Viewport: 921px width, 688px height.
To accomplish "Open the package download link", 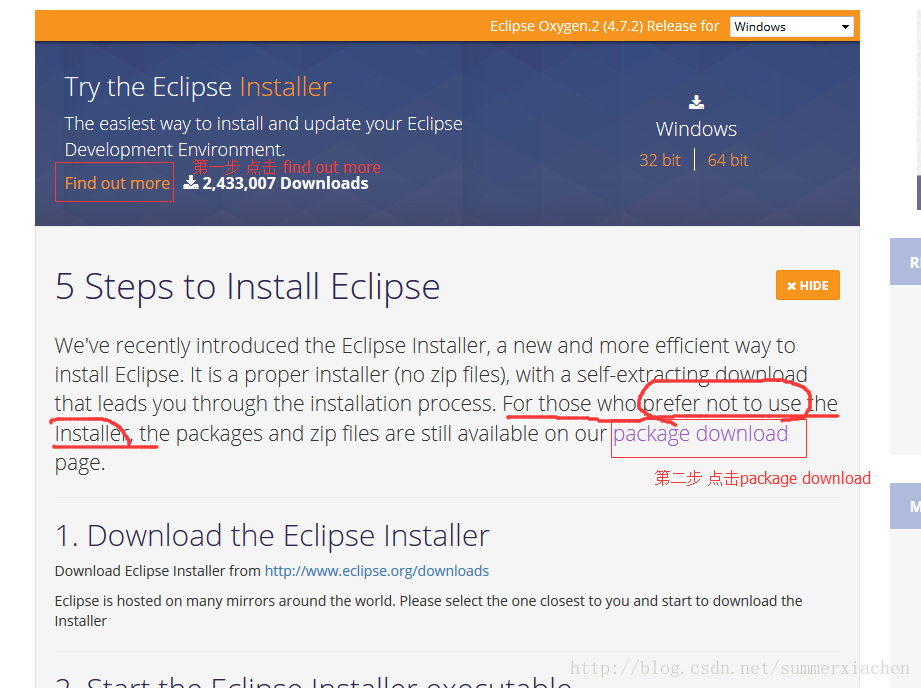I will 700,434.
